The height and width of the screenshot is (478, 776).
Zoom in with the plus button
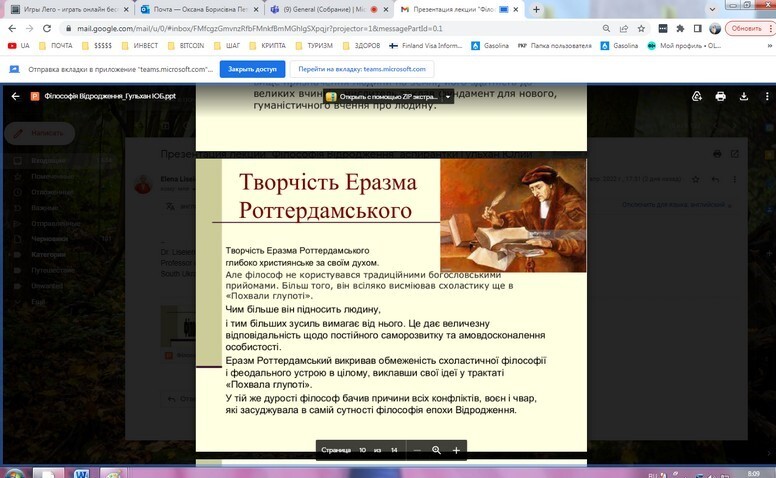(456, 451)
